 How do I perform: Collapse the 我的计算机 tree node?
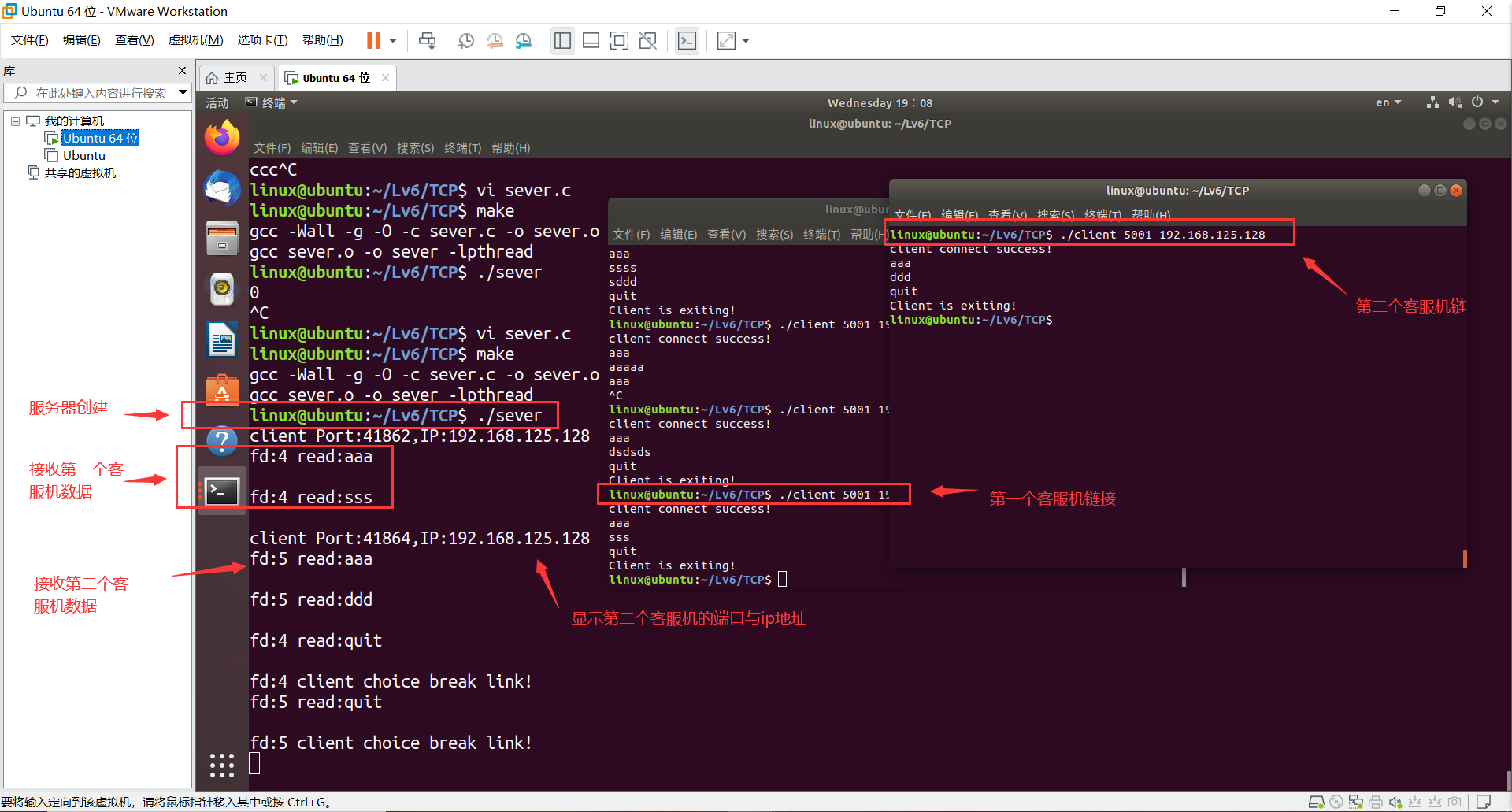coord(14,121)
